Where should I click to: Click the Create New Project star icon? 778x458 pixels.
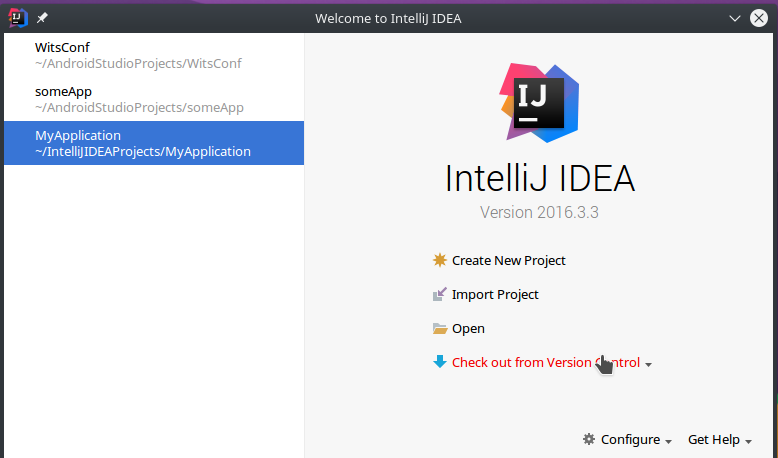pyautogui.click(x=440, y=260)
